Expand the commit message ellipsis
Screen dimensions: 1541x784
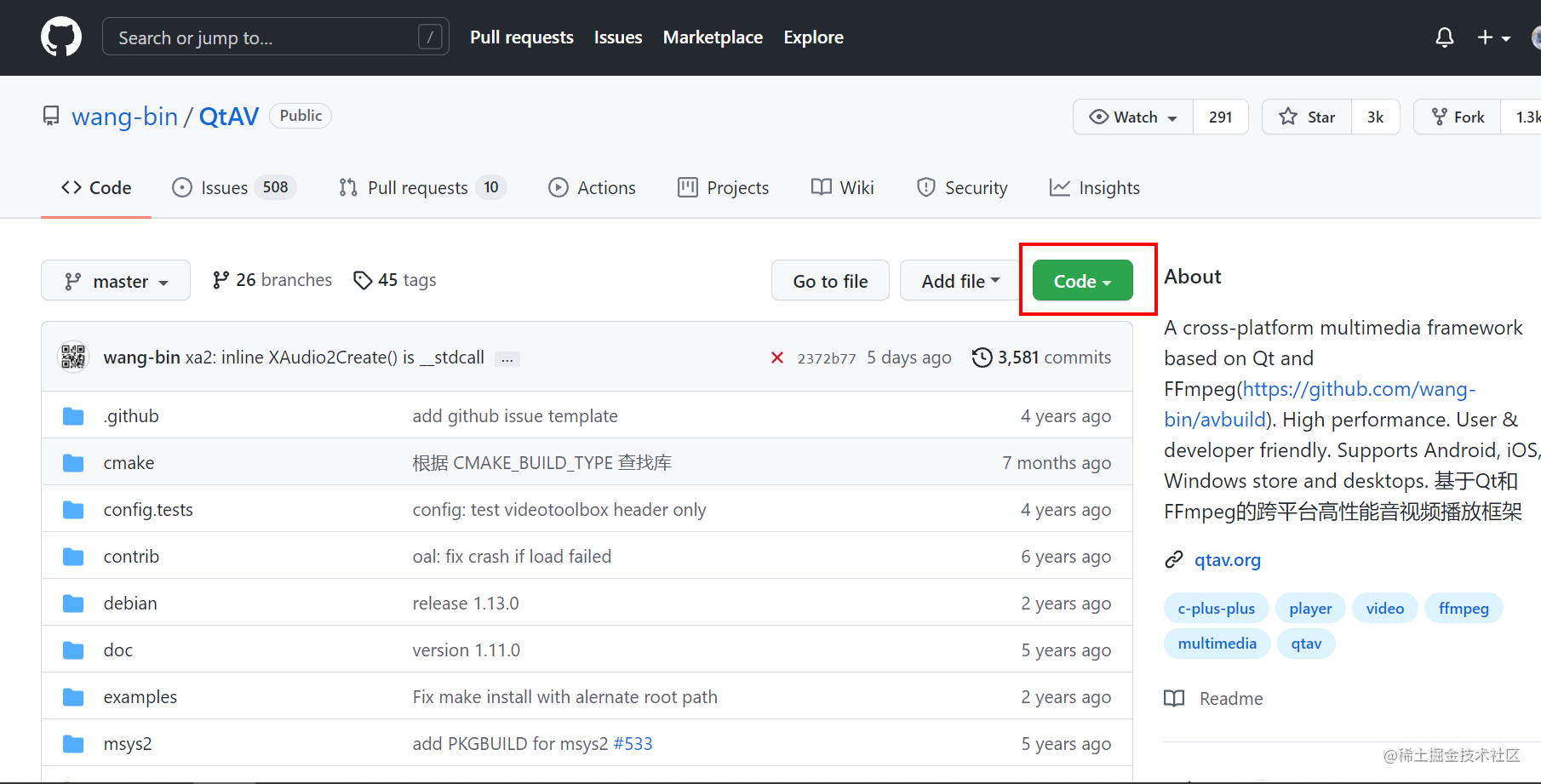click(x=507, y=359)
